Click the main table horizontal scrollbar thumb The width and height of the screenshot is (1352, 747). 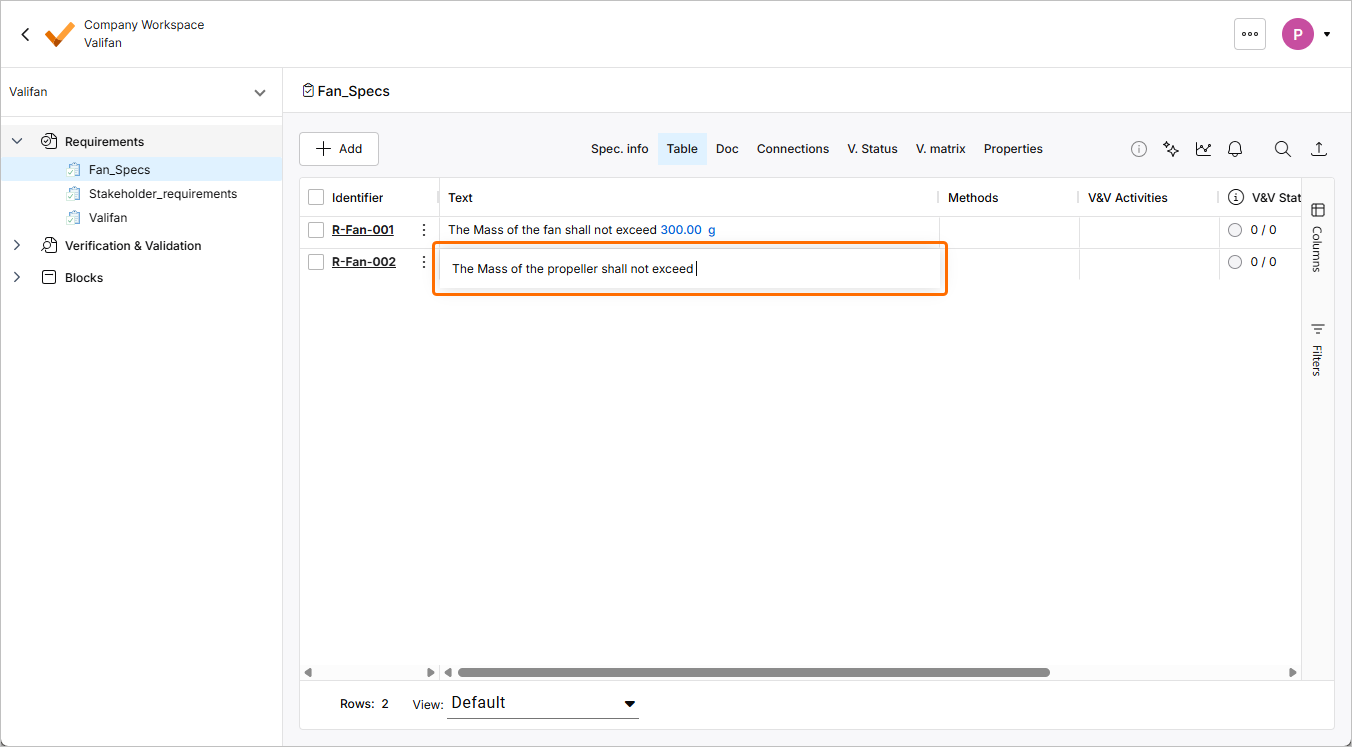click(754, 673)
